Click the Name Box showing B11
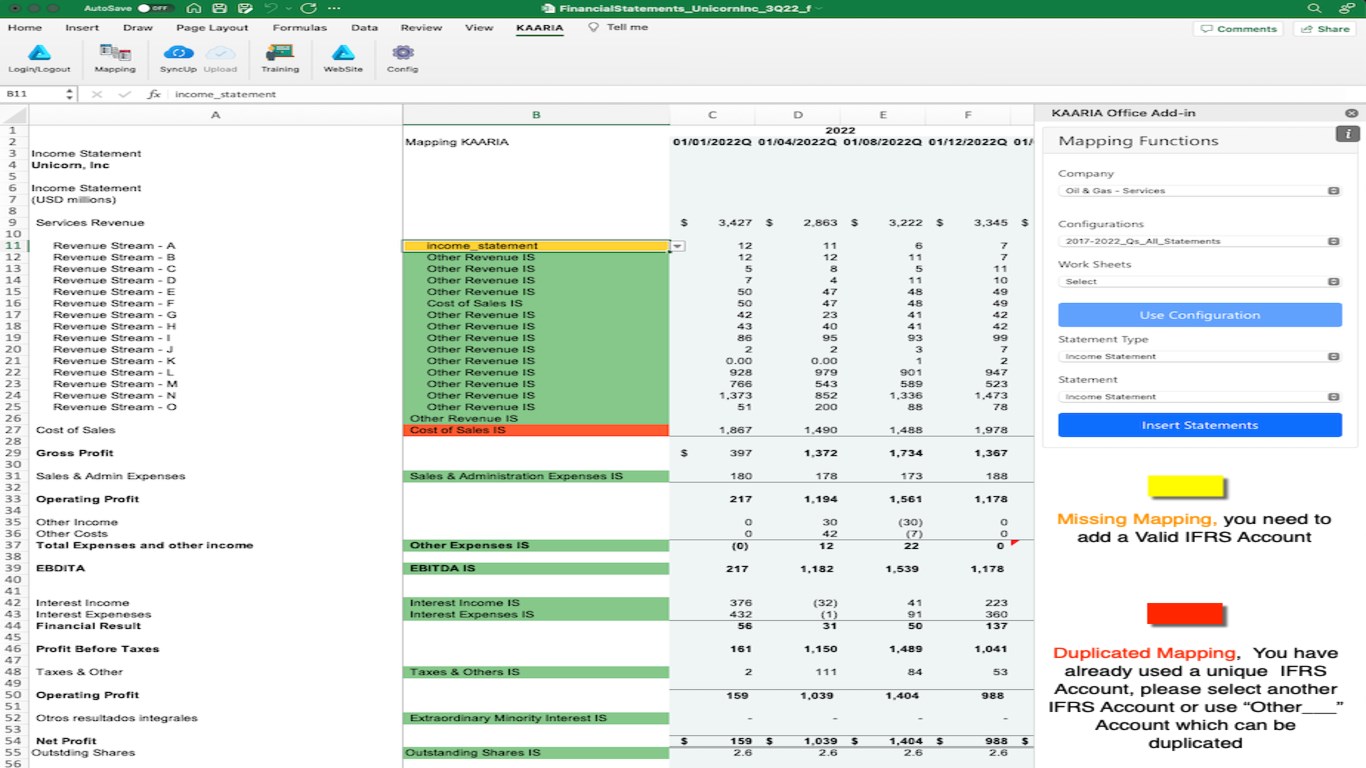Image resolution: width=1366 pixels, height=768 pixels. click(x=34, y=94)
